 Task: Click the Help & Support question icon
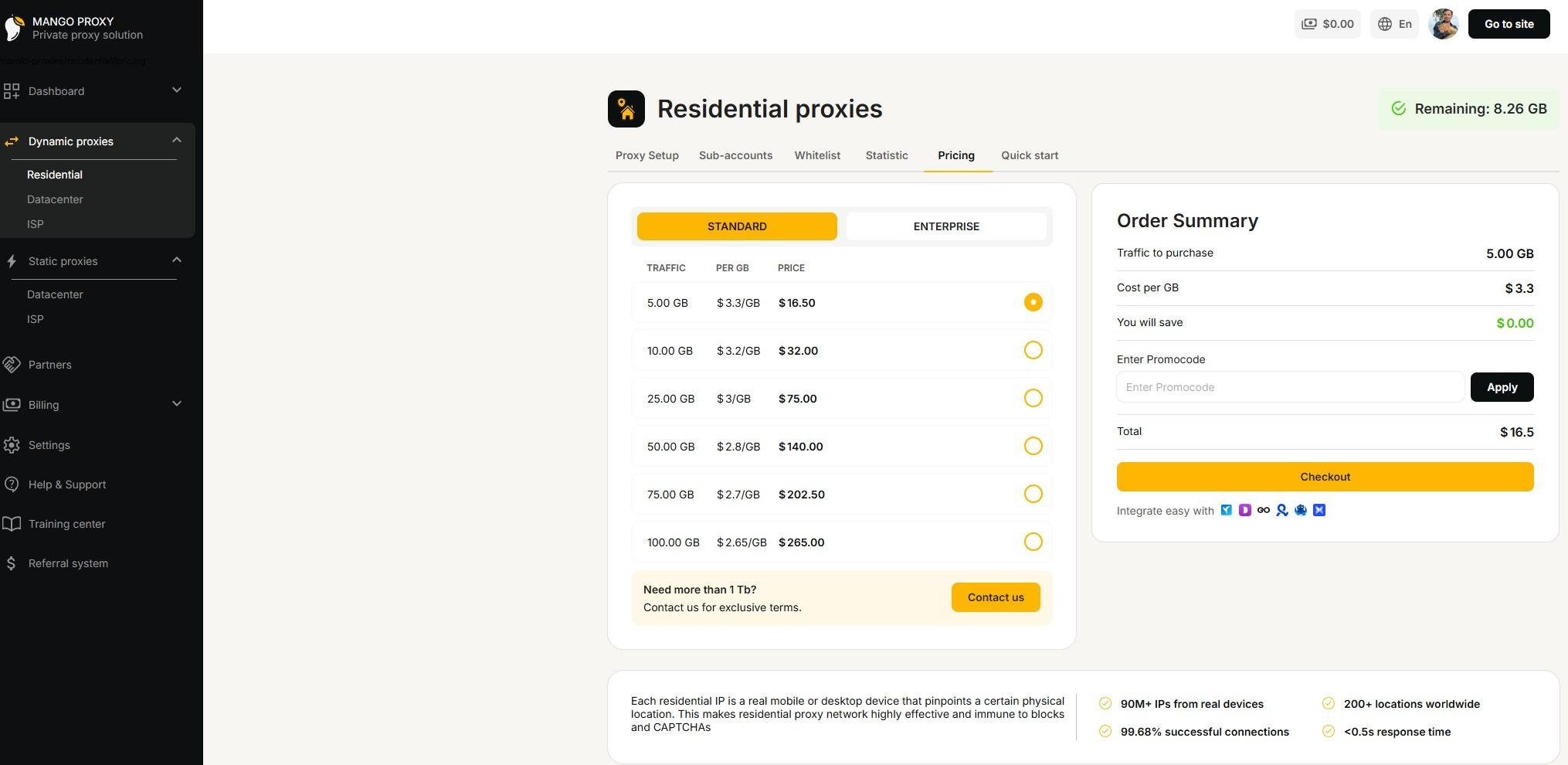[x=12, y=484]
